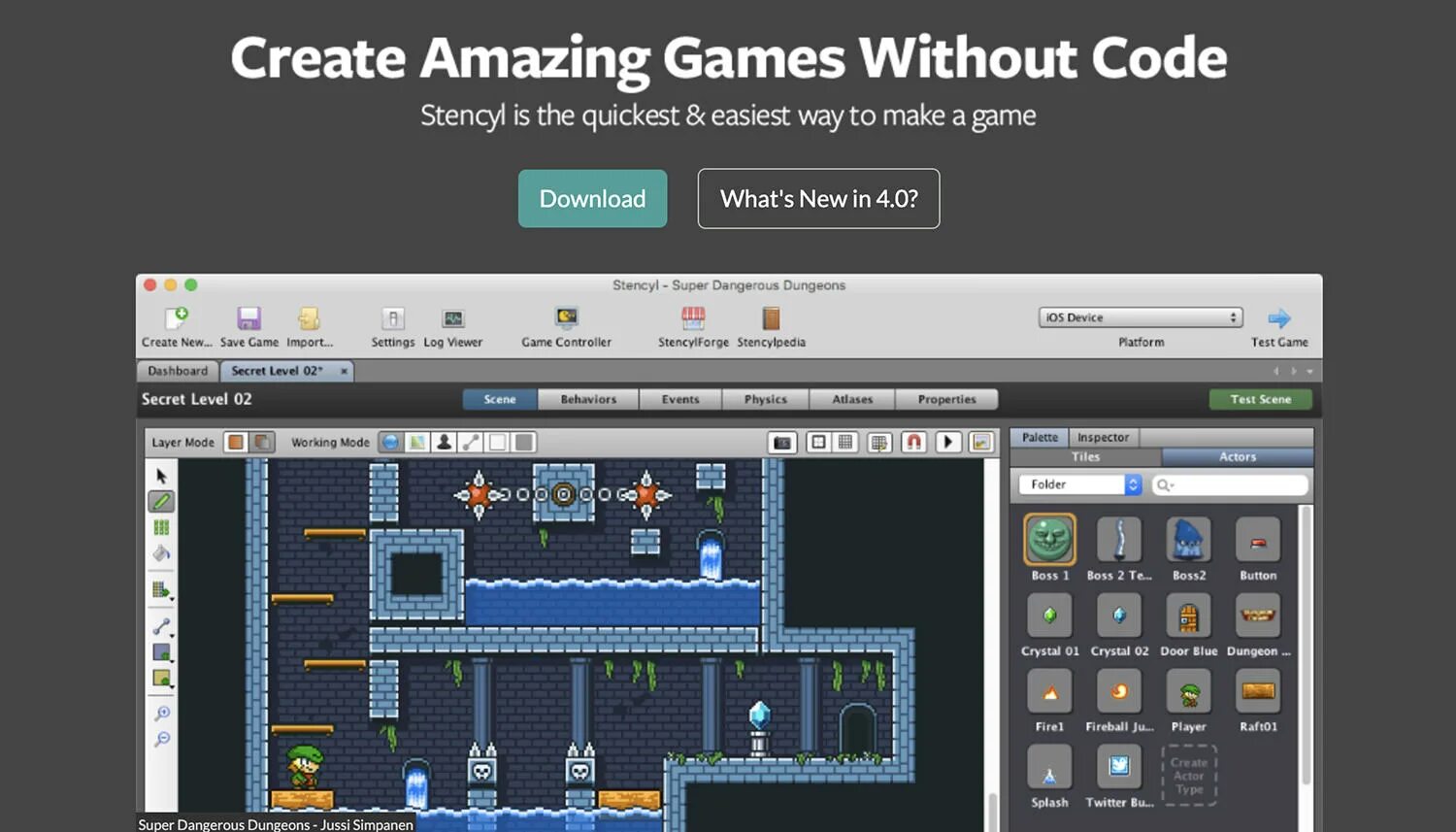
Task: Select the Actors palette tab
Action: (x=1238, y=457)
